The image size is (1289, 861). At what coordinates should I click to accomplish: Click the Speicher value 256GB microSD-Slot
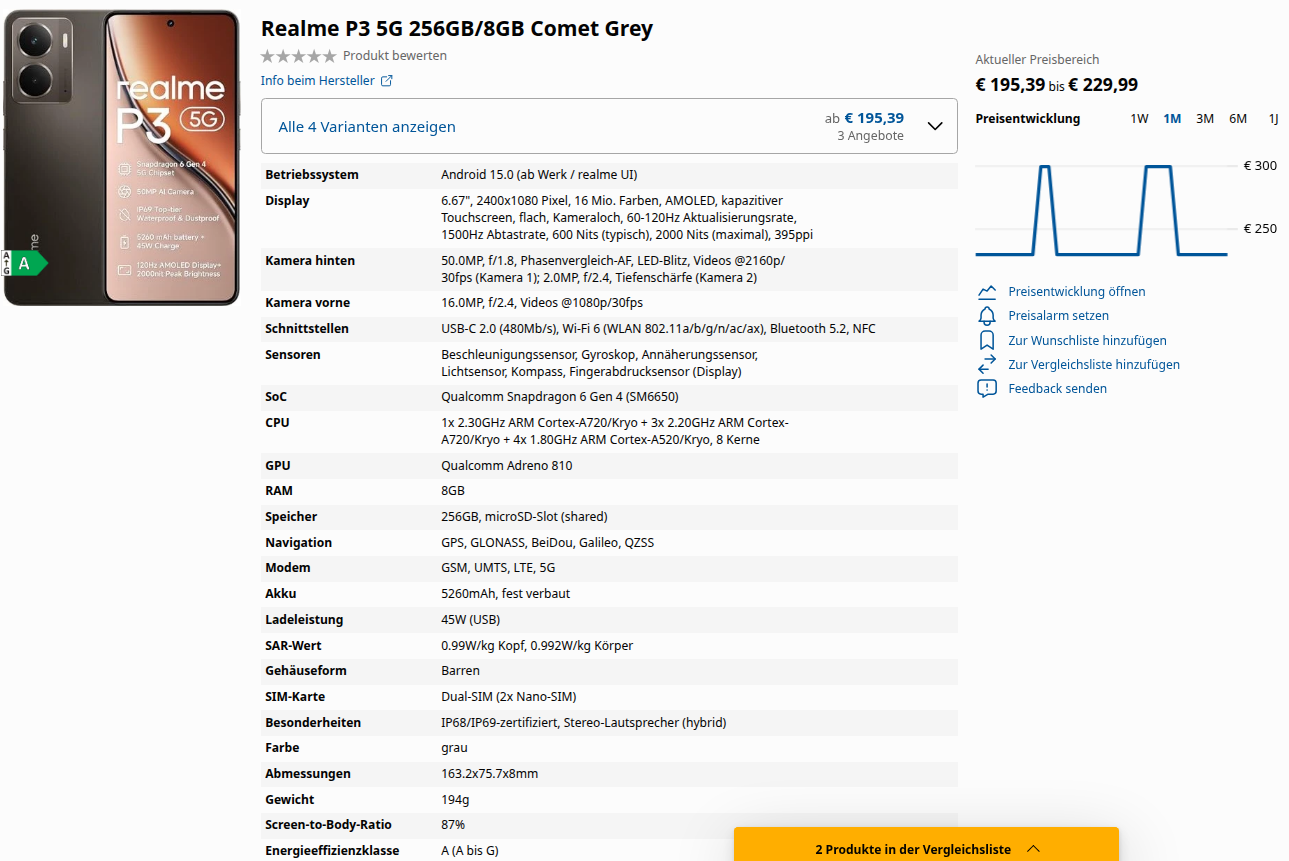coord(524,517)
